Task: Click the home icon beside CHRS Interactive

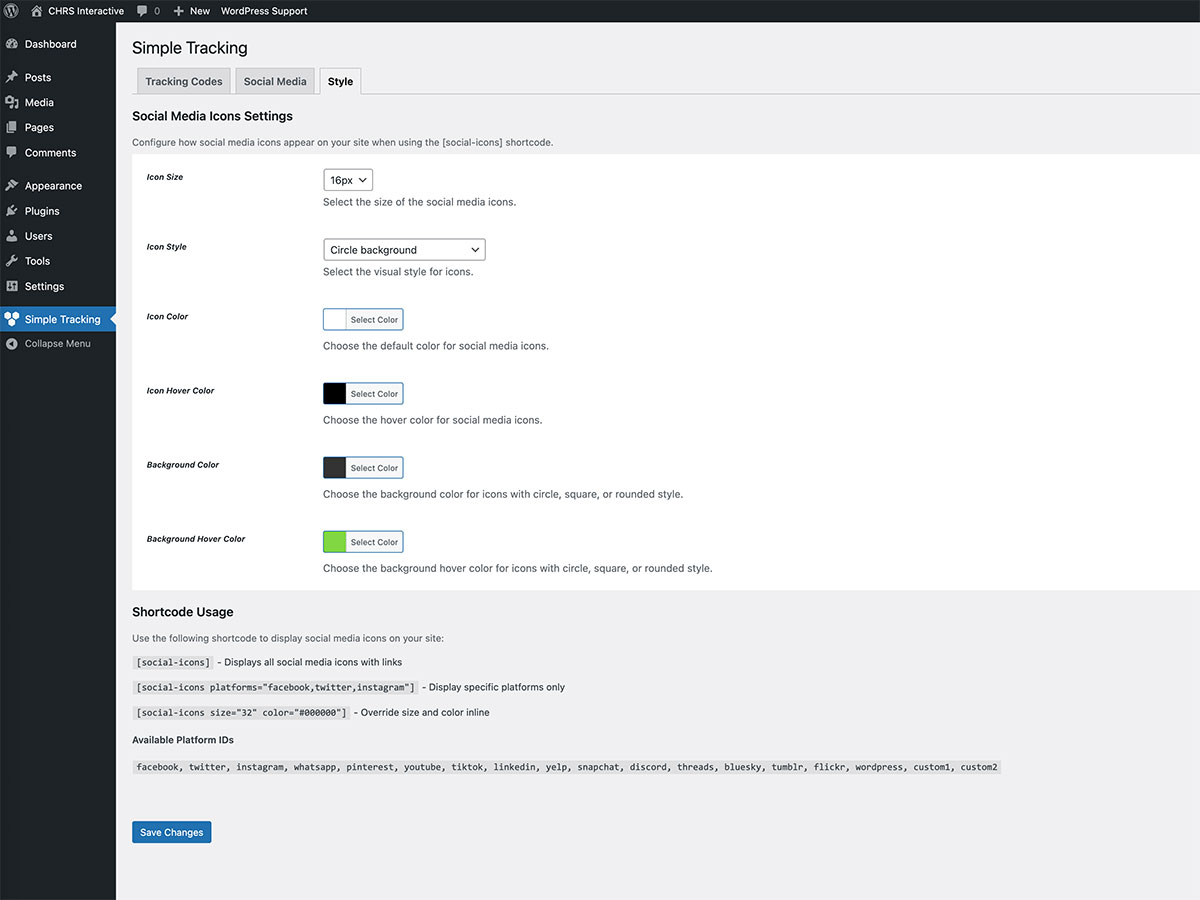Action: click(x=37, y=11)
